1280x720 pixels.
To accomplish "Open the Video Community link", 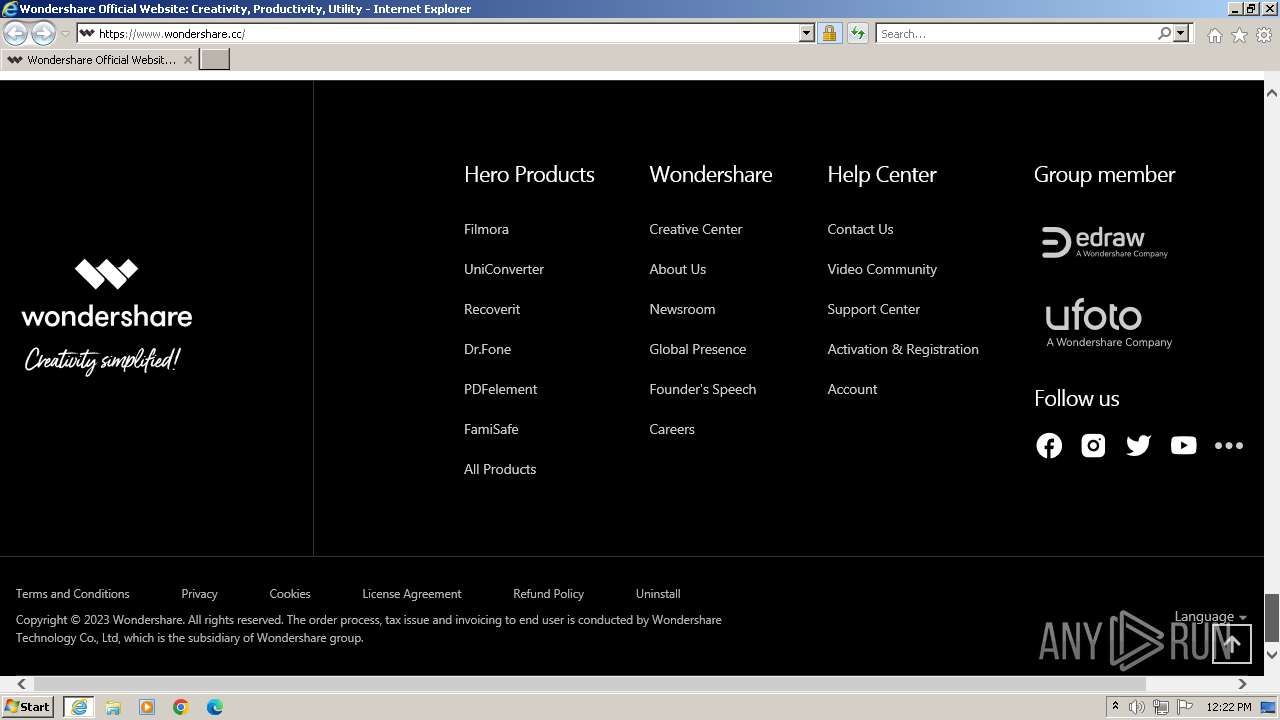I will (x=882, y=269).
